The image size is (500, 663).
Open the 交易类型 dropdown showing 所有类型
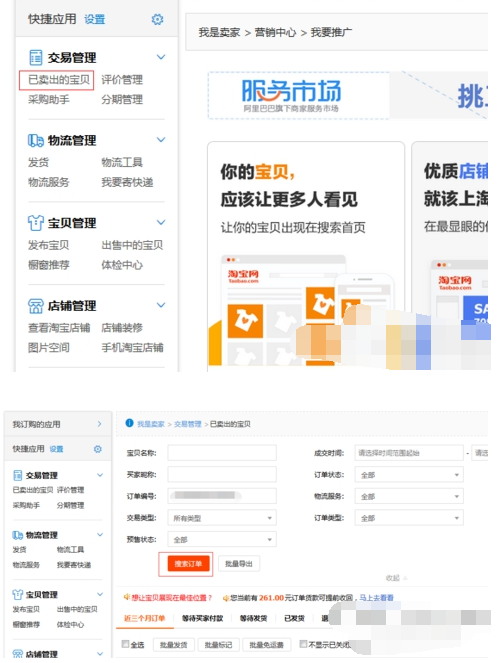pyautogui.click(x=222, y=518)
